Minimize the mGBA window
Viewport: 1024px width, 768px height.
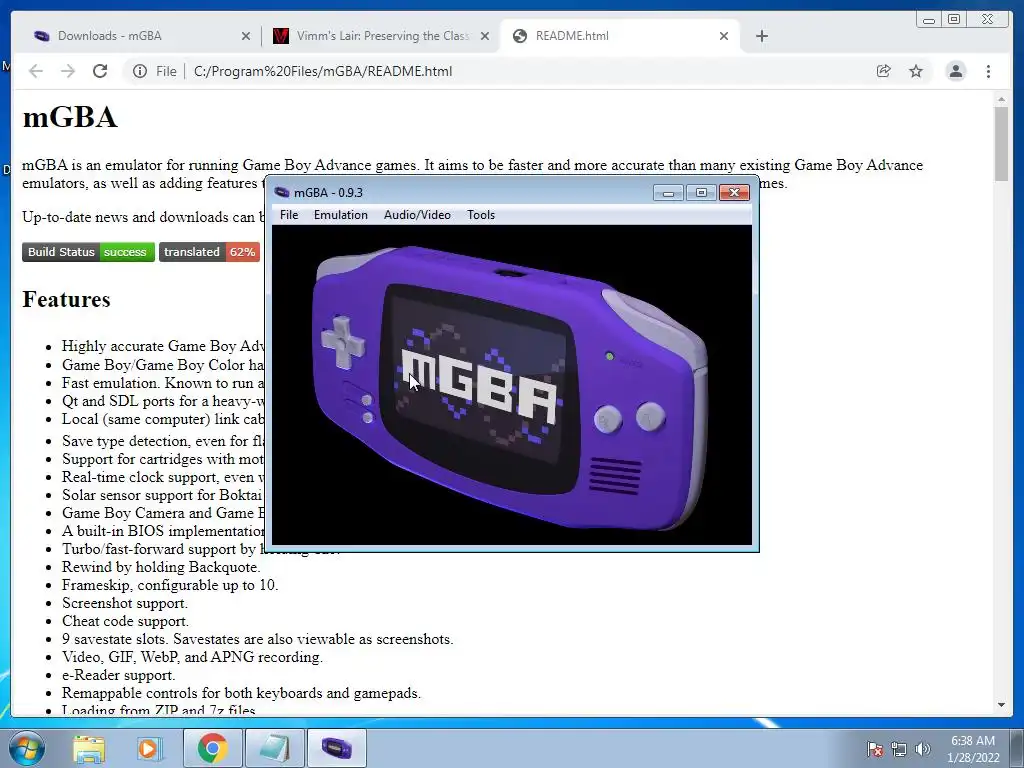pos(668,193)
